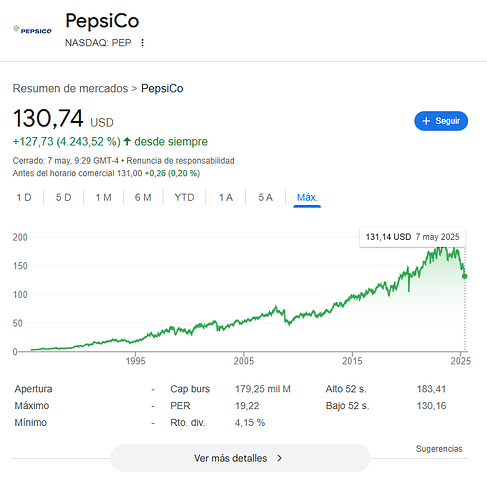Image resolution: width=487 pixels, height=500 pixels.
Task: Switch to the 5 D range
Action: click(x=63, y=197)
